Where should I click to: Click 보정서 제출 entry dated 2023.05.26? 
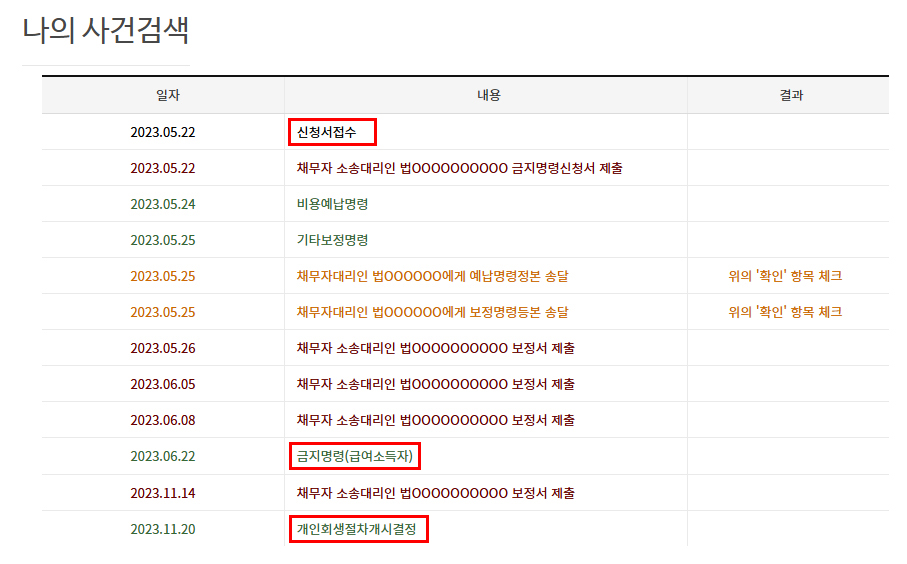(435, 348)
